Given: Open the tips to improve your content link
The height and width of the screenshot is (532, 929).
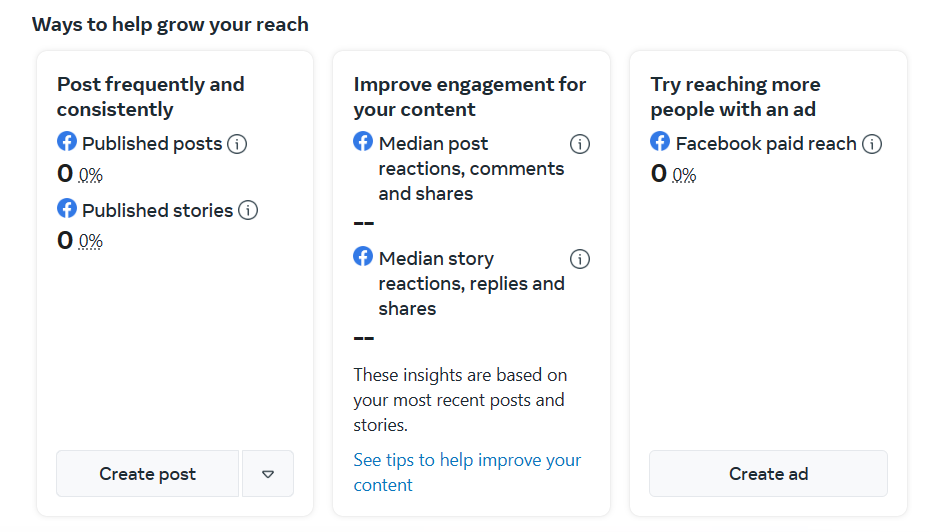Looking at the screenshot, I should (467, 472).
